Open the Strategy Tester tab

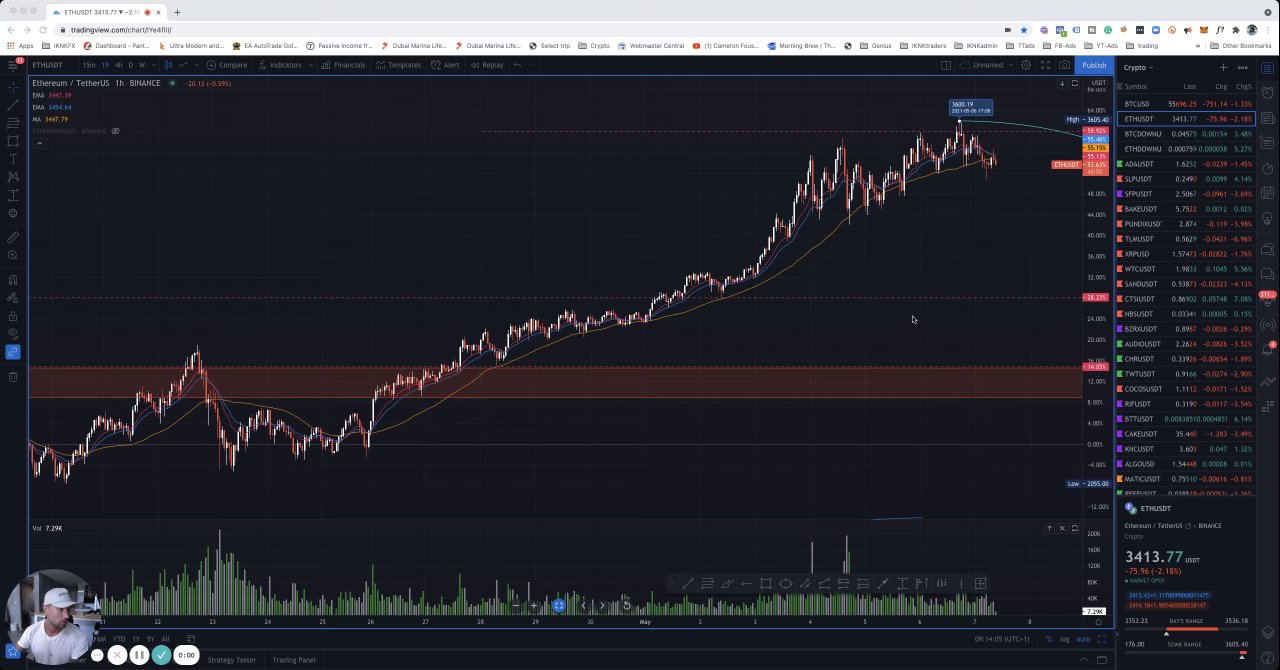click(231, 660)
